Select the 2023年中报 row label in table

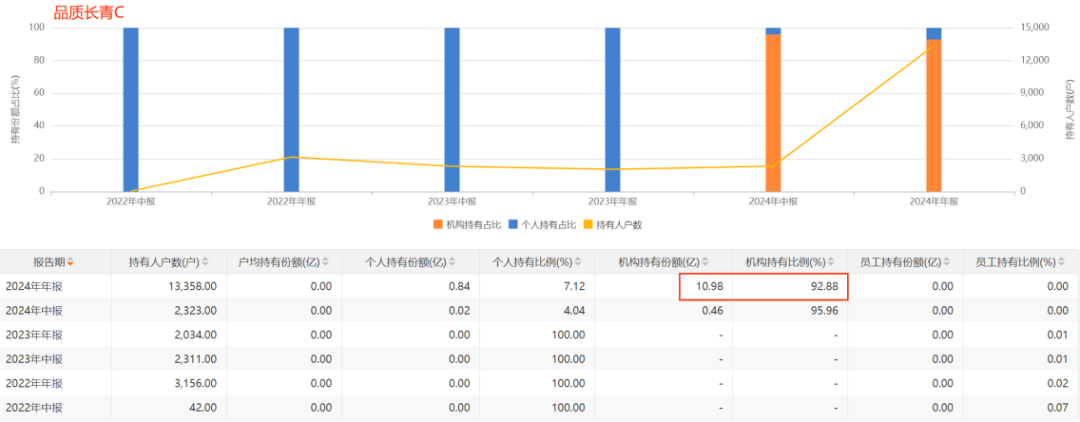pyautogui.click(x=34, y=359)
